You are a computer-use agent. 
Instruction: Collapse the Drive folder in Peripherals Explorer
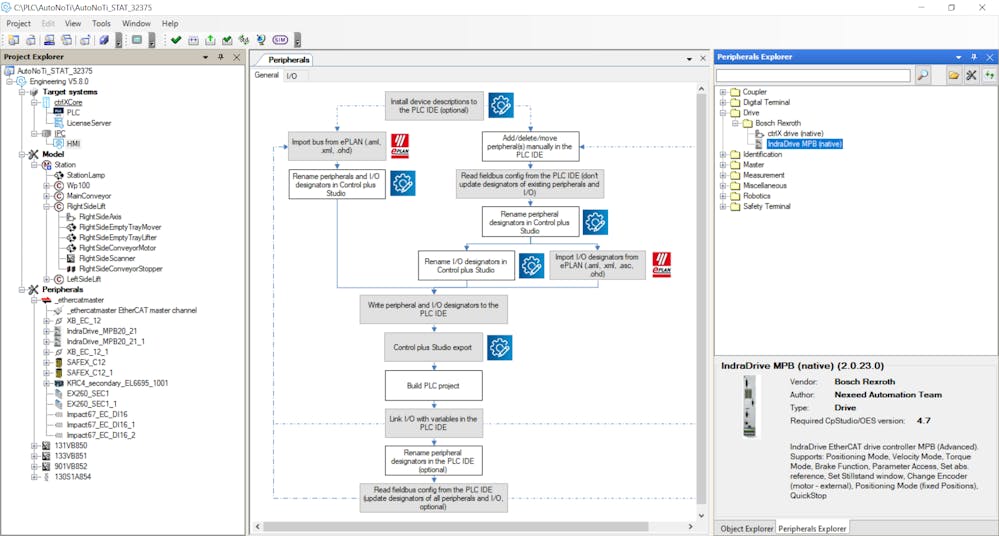point(723,113)
